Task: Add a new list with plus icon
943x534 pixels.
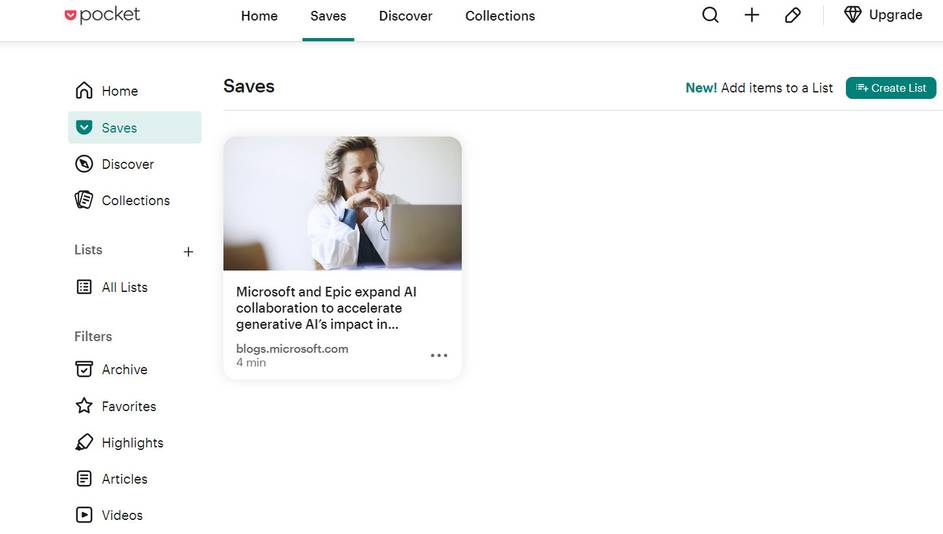Action: point(188,252)
